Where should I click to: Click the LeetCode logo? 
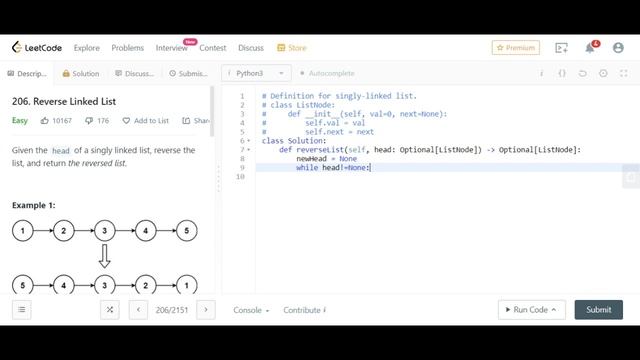click(37, 48)
